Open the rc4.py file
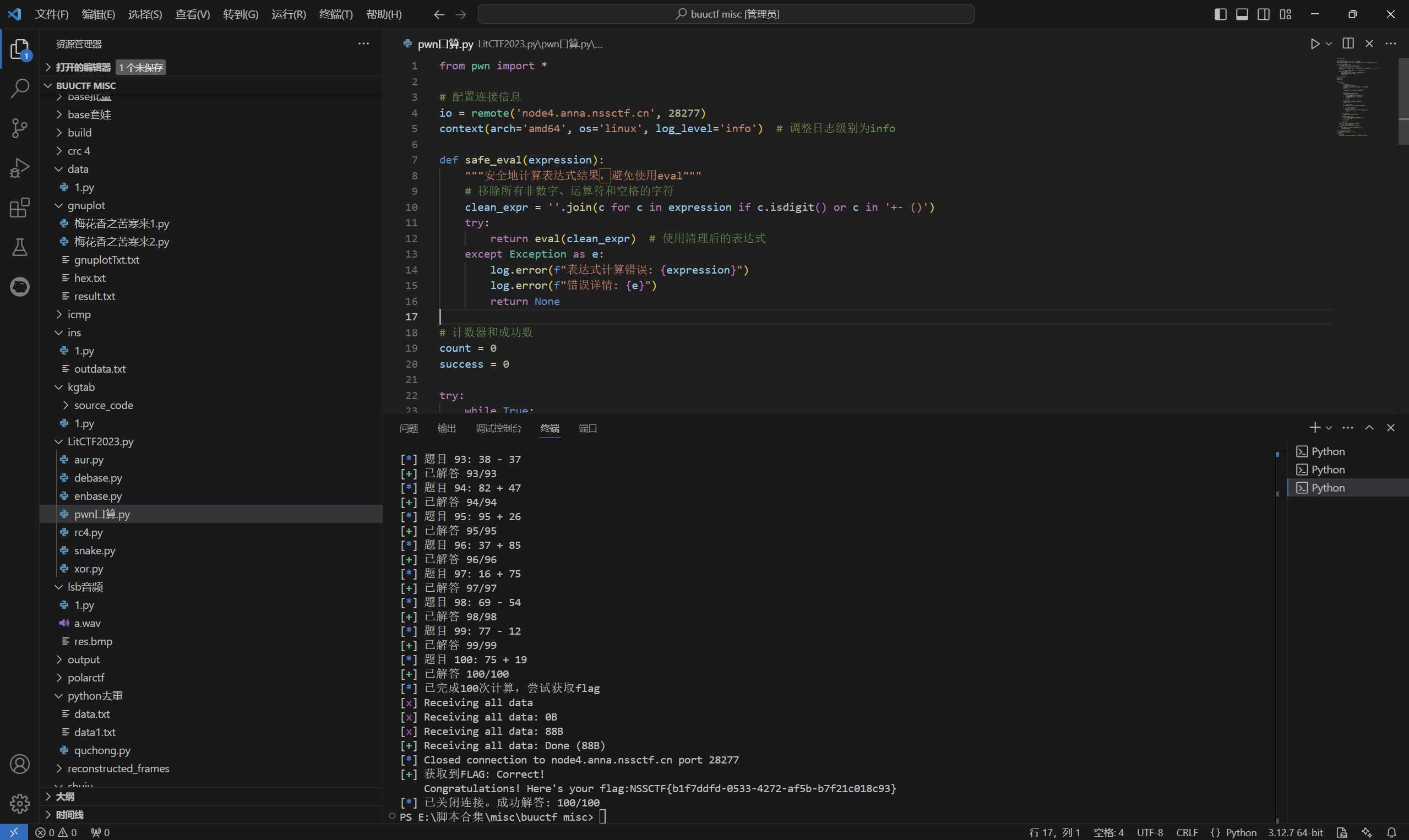 [211, 532]
